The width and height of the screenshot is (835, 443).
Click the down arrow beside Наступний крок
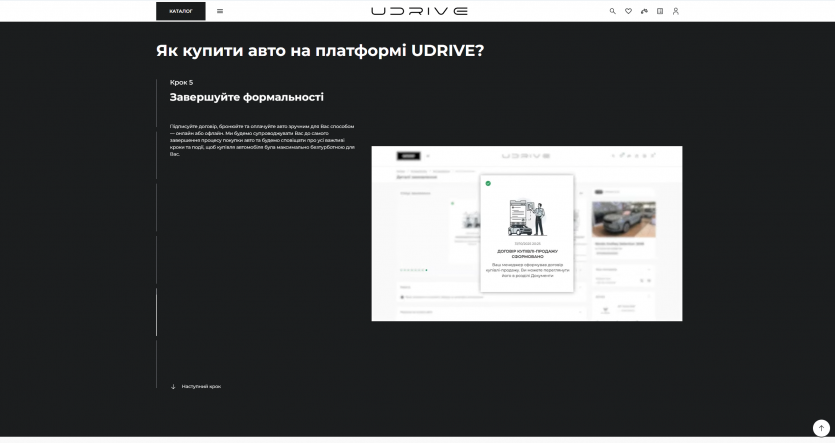click(x=173, y=386)
